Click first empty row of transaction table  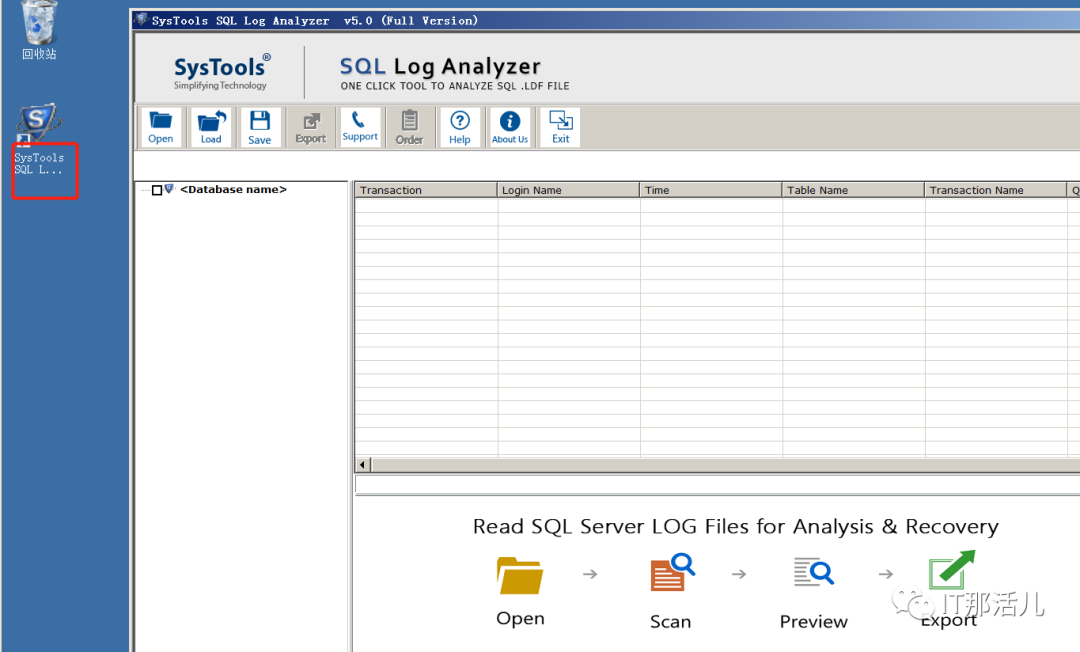[717, 205]
